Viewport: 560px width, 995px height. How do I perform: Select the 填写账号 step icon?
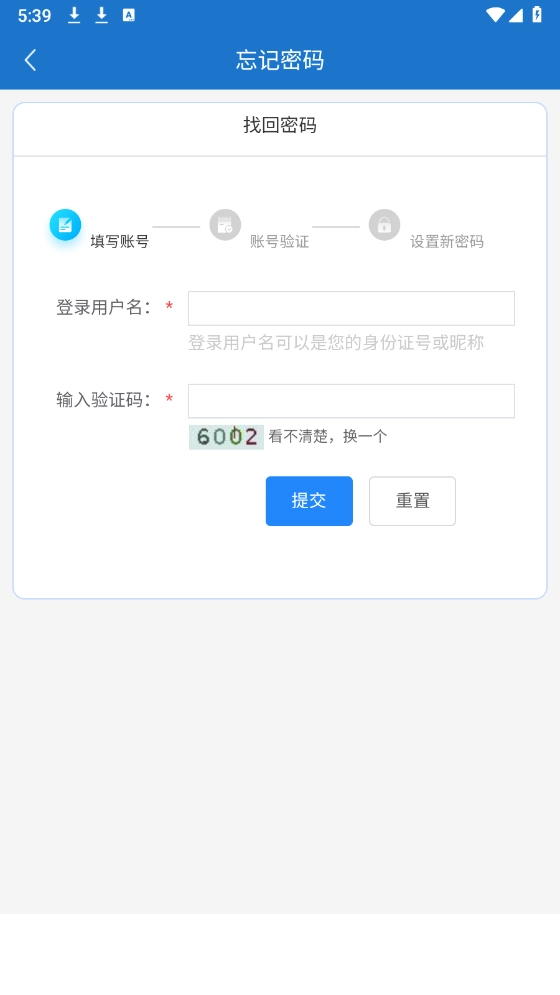(x=65, y=225)
